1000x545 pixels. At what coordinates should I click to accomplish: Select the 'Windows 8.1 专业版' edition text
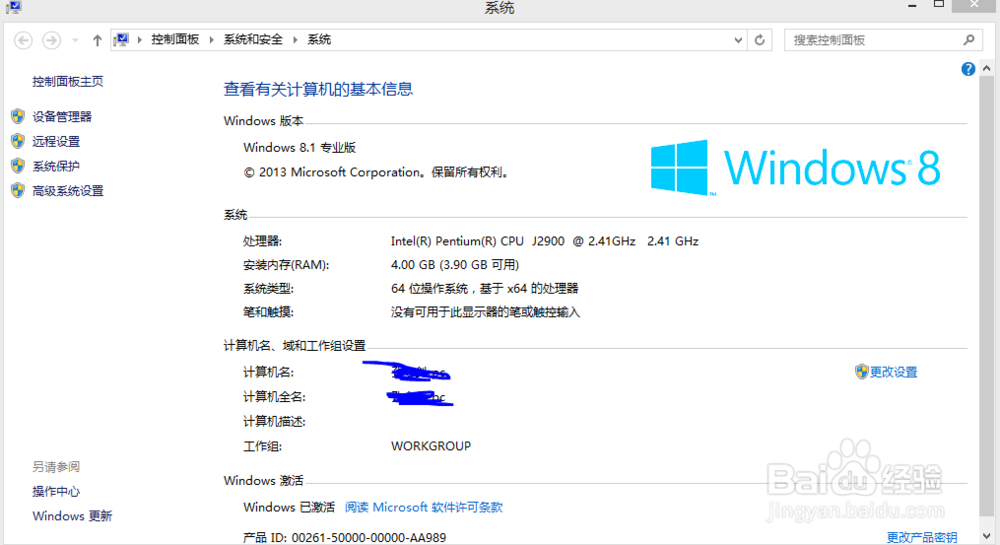299,147
